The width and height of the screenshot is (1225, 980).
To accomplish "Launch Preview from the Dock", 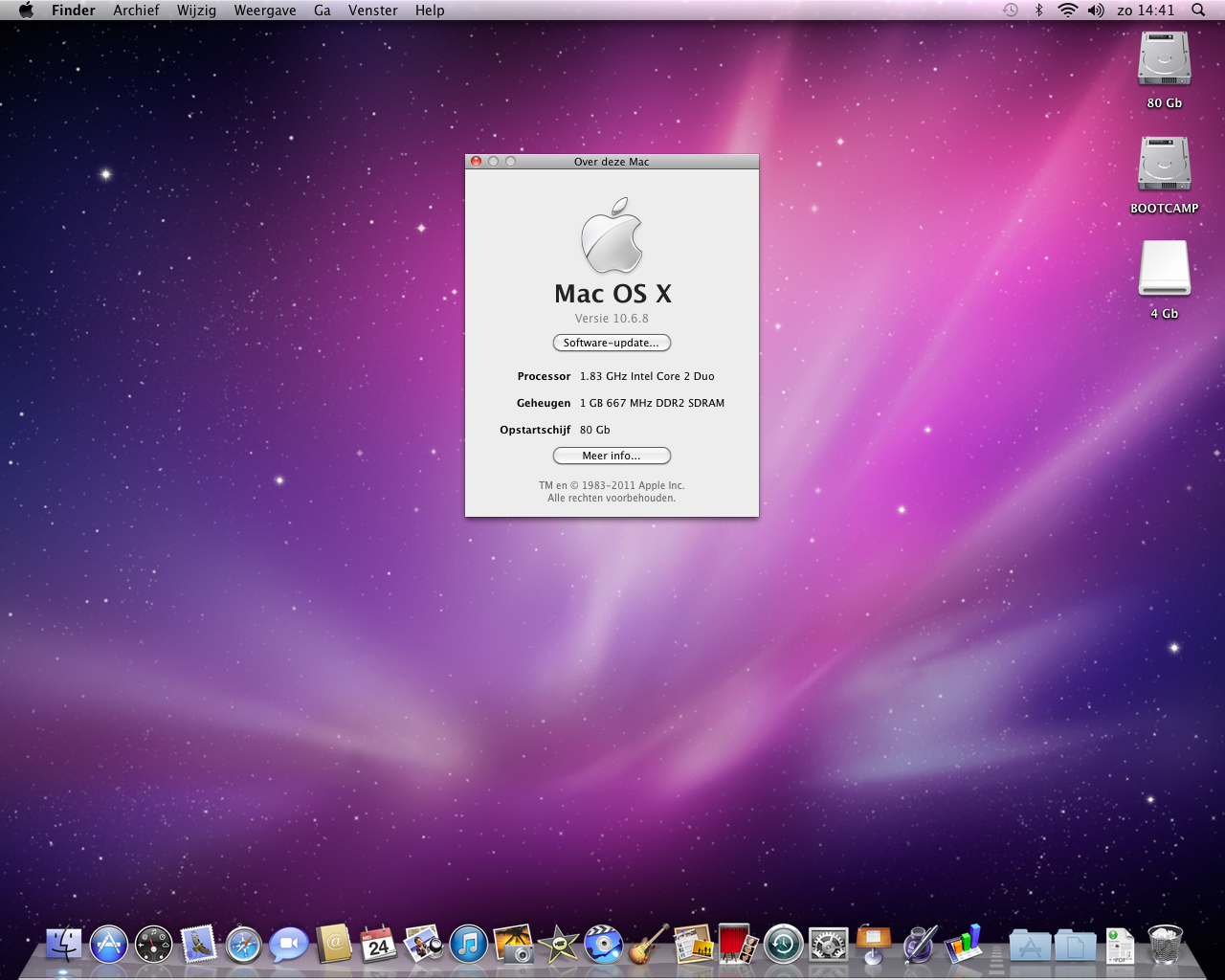I will click(423, 945).
